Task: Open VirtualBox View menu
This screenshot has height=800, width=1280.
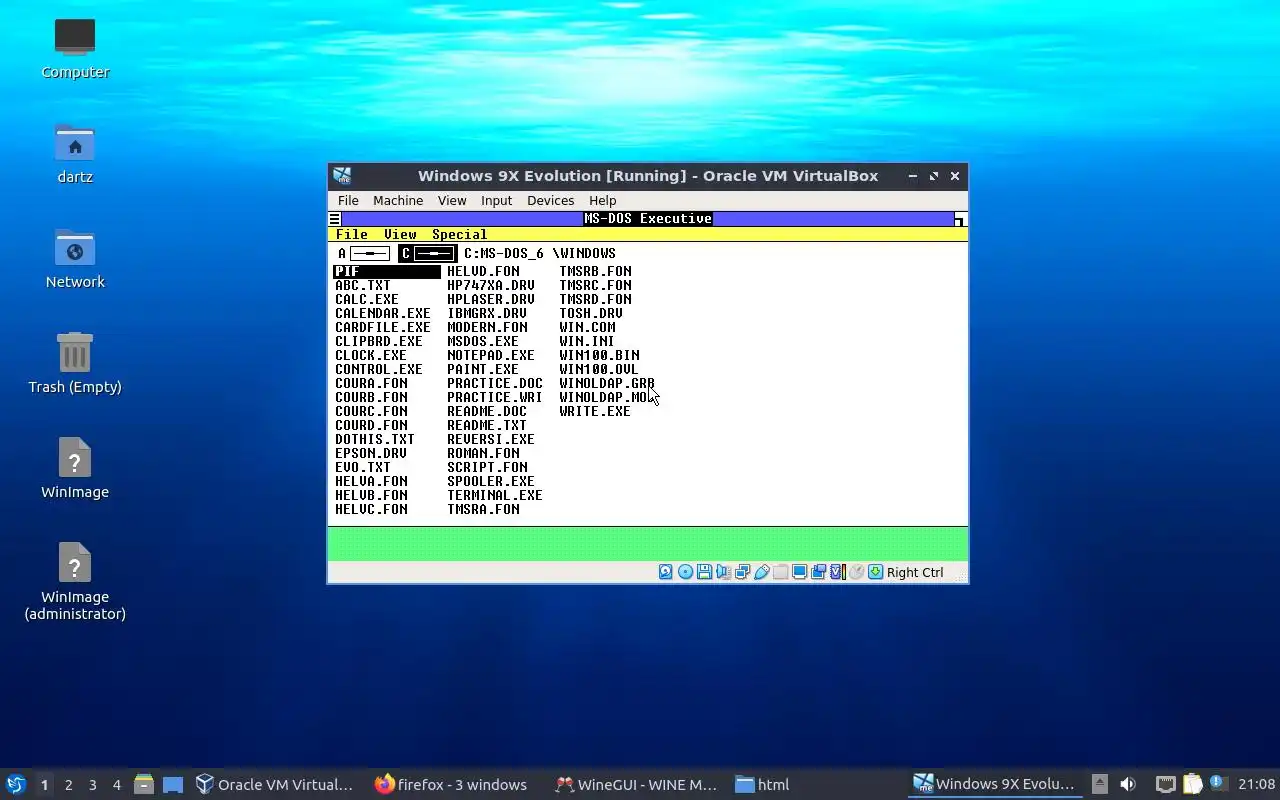Action: [452, 200]
